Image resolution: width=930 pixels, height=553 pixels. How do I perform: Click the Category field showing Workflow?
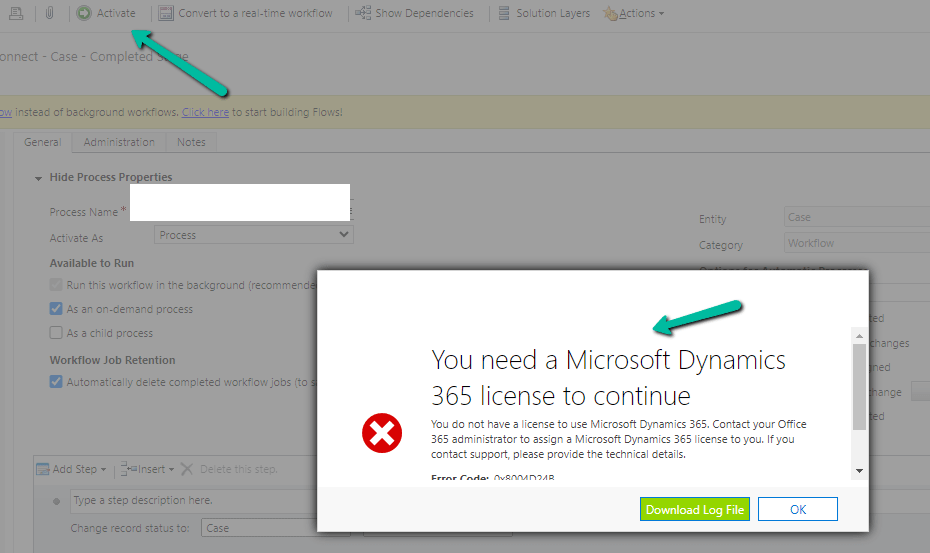(x=856, y=243)
